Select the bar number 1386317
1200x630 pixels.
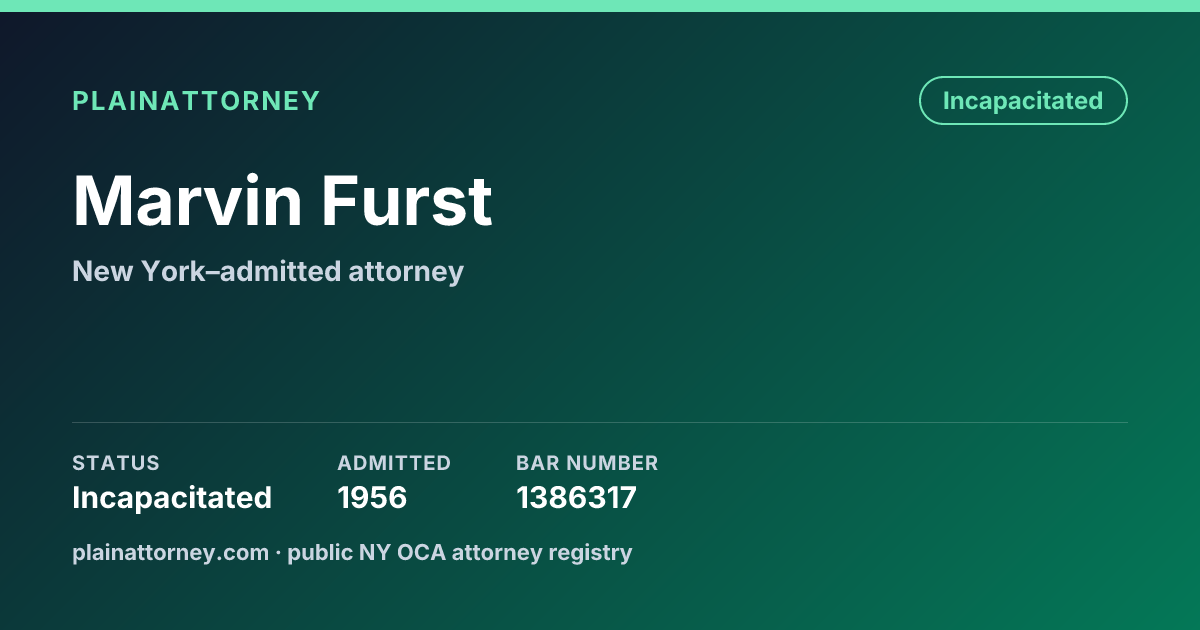point(576,498)
